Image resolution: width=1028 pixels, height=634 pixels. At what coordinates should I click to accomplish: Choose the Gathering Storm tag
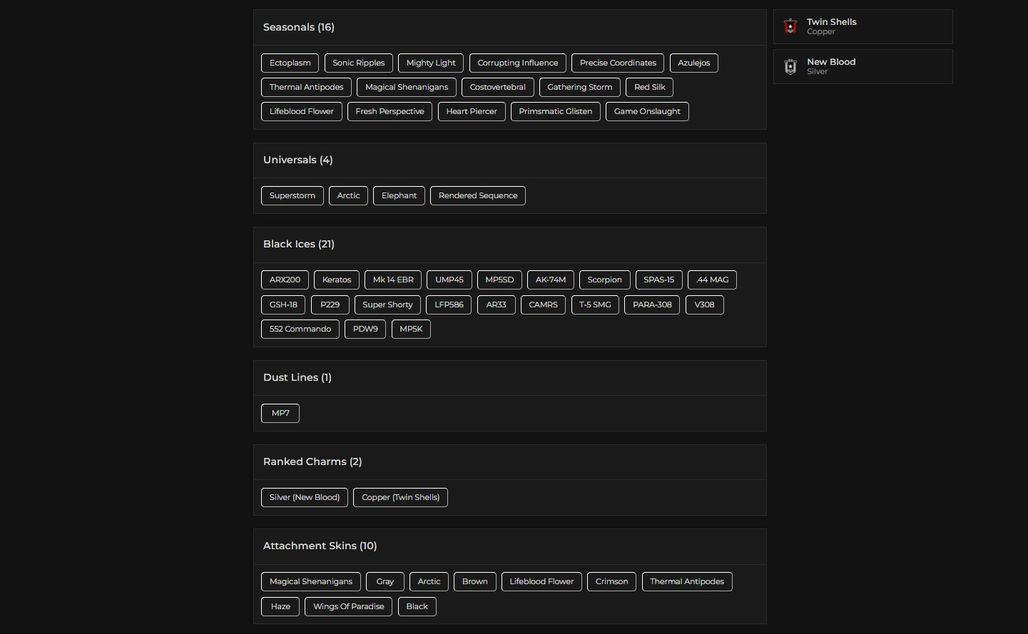580,87
